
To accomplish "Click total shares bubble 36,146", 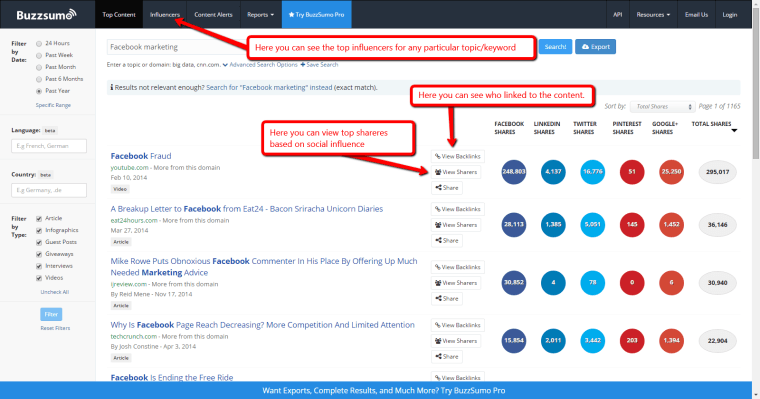I will coord(717,224).
